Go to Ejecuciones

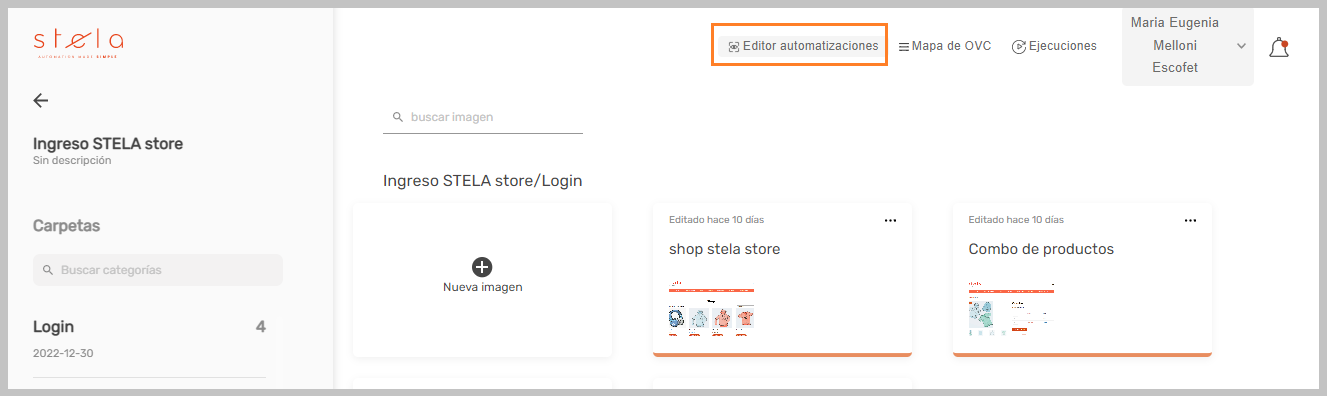[1054, 46]
